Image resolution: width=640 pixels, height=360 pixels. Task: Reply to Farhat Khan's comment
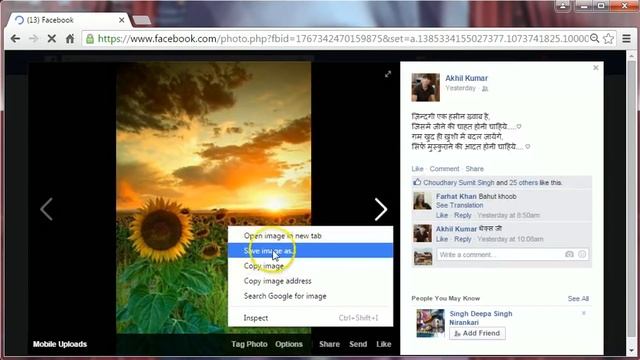[462, 215]
